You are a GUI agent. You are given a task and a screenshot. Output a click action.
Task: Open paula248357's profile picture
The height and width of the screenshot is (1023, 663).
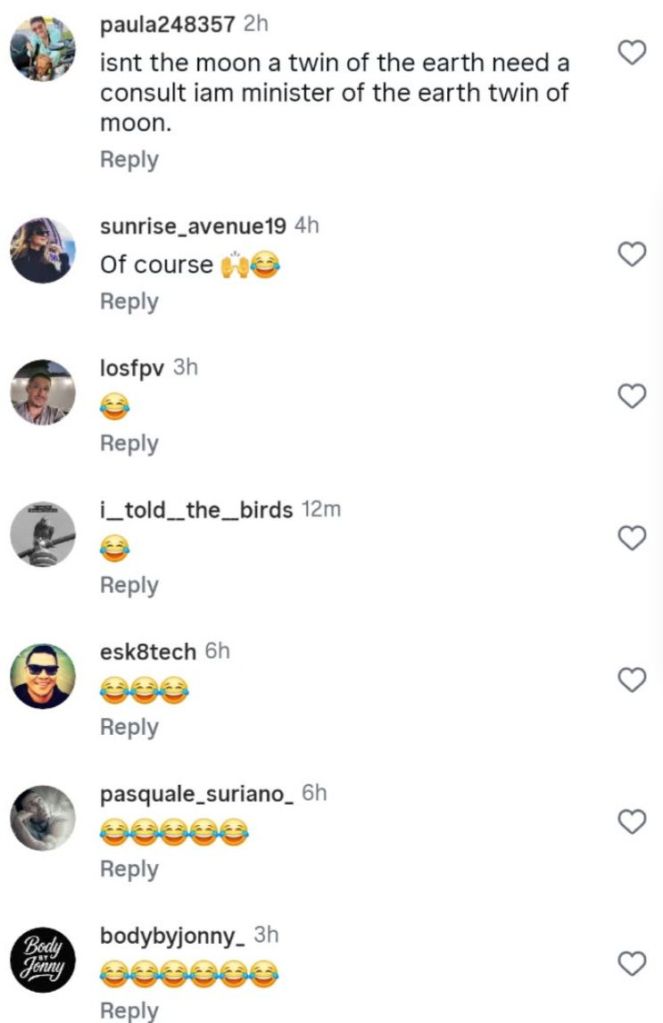43,49
